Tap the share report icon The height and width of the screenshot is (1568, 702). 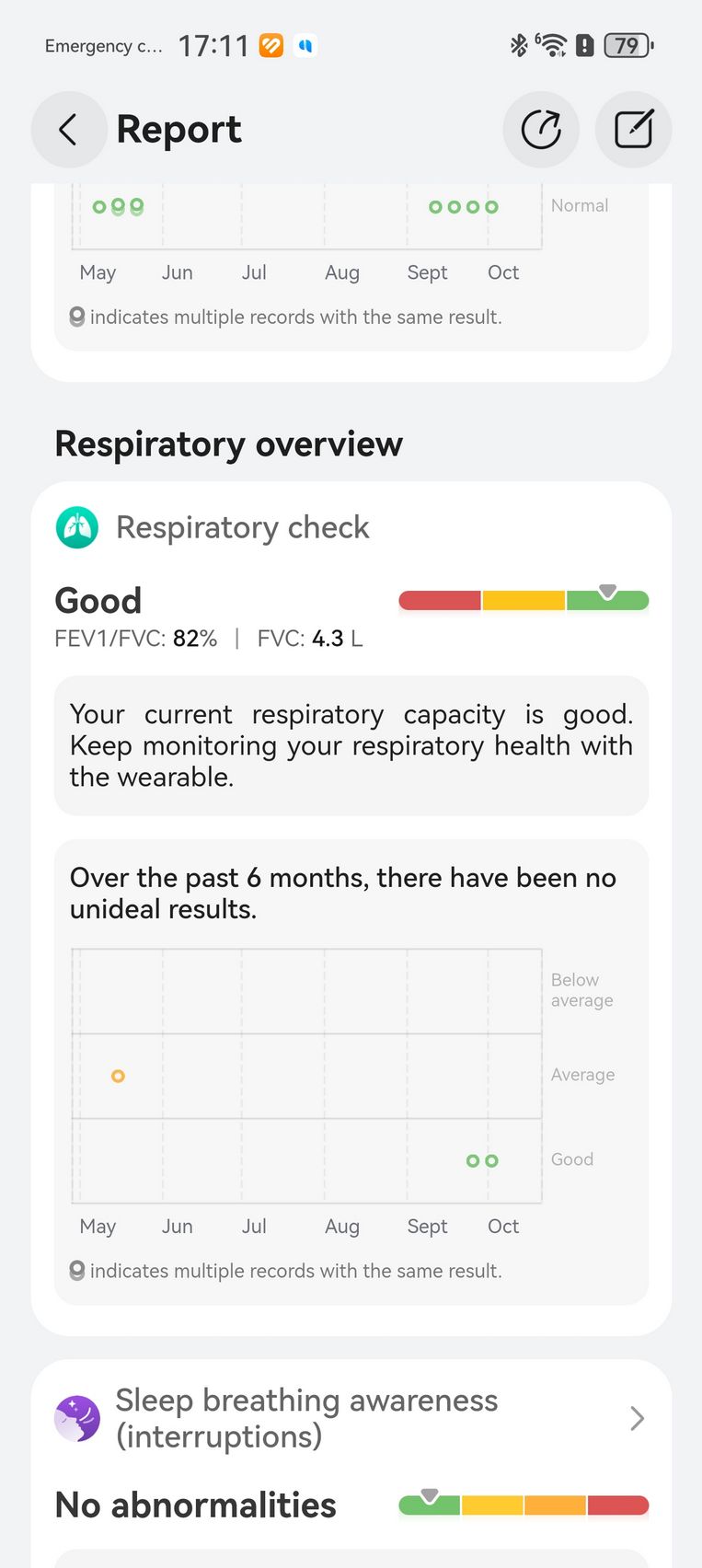tap(541, 130)
